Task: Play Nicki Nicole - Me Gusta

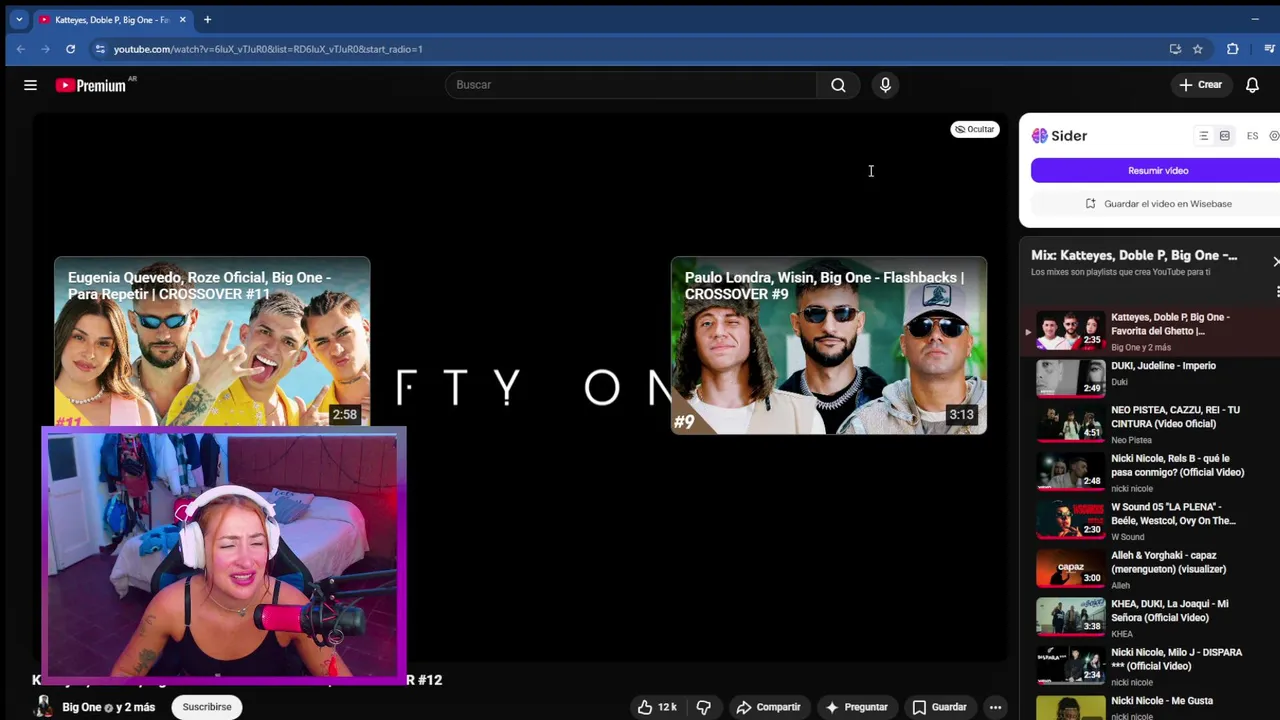Action: [1150, 706]
